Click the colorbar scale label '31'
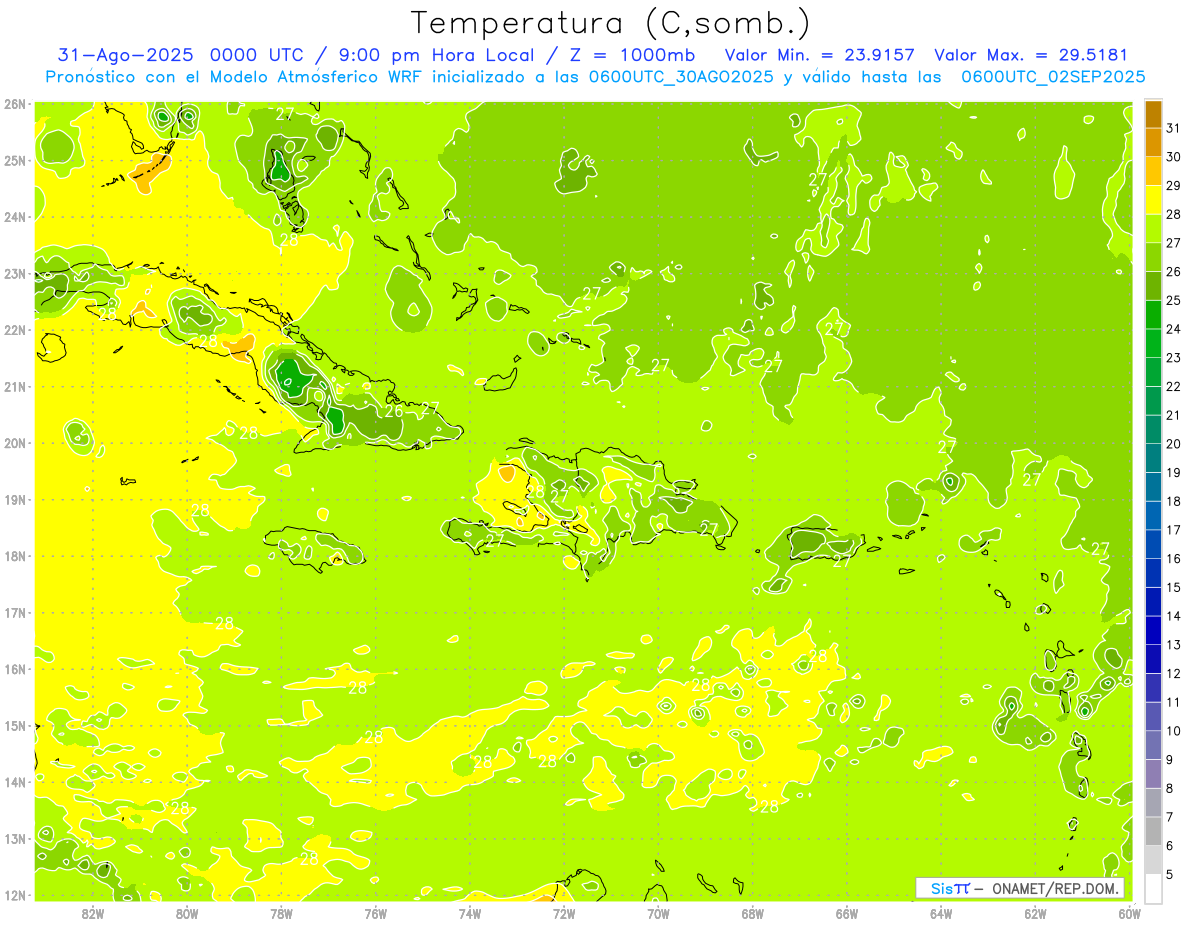The height and width of the screenshot is (927, 1200). tap(1174, 128)
